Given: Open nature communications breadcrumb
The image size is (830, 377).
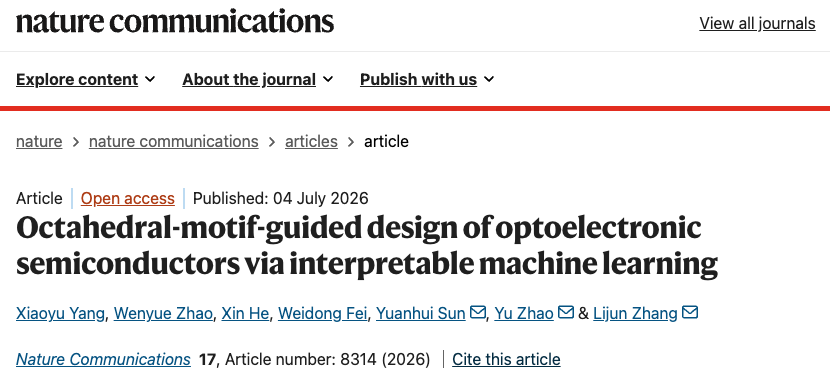Looking at the screenshot, I should coord(174,141).
